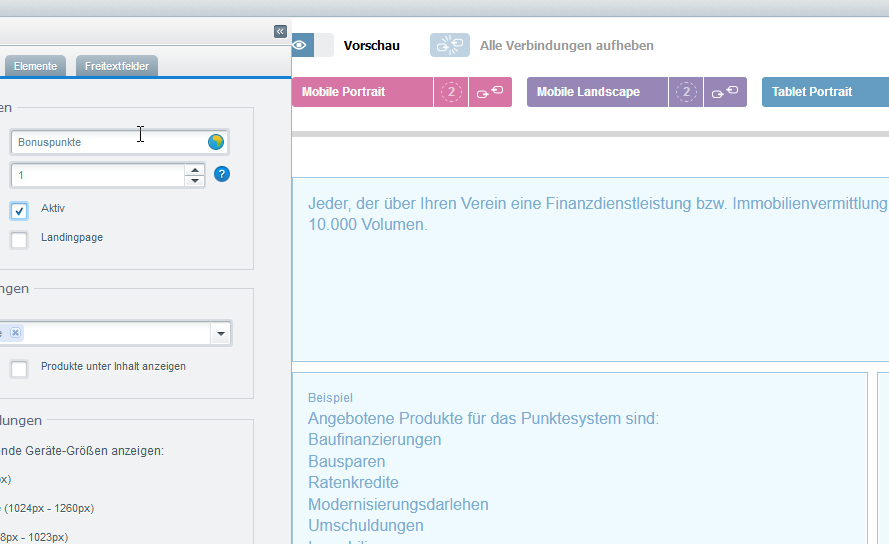Click the globe translation icon
889x544 pixels.
tap(216, 142)
